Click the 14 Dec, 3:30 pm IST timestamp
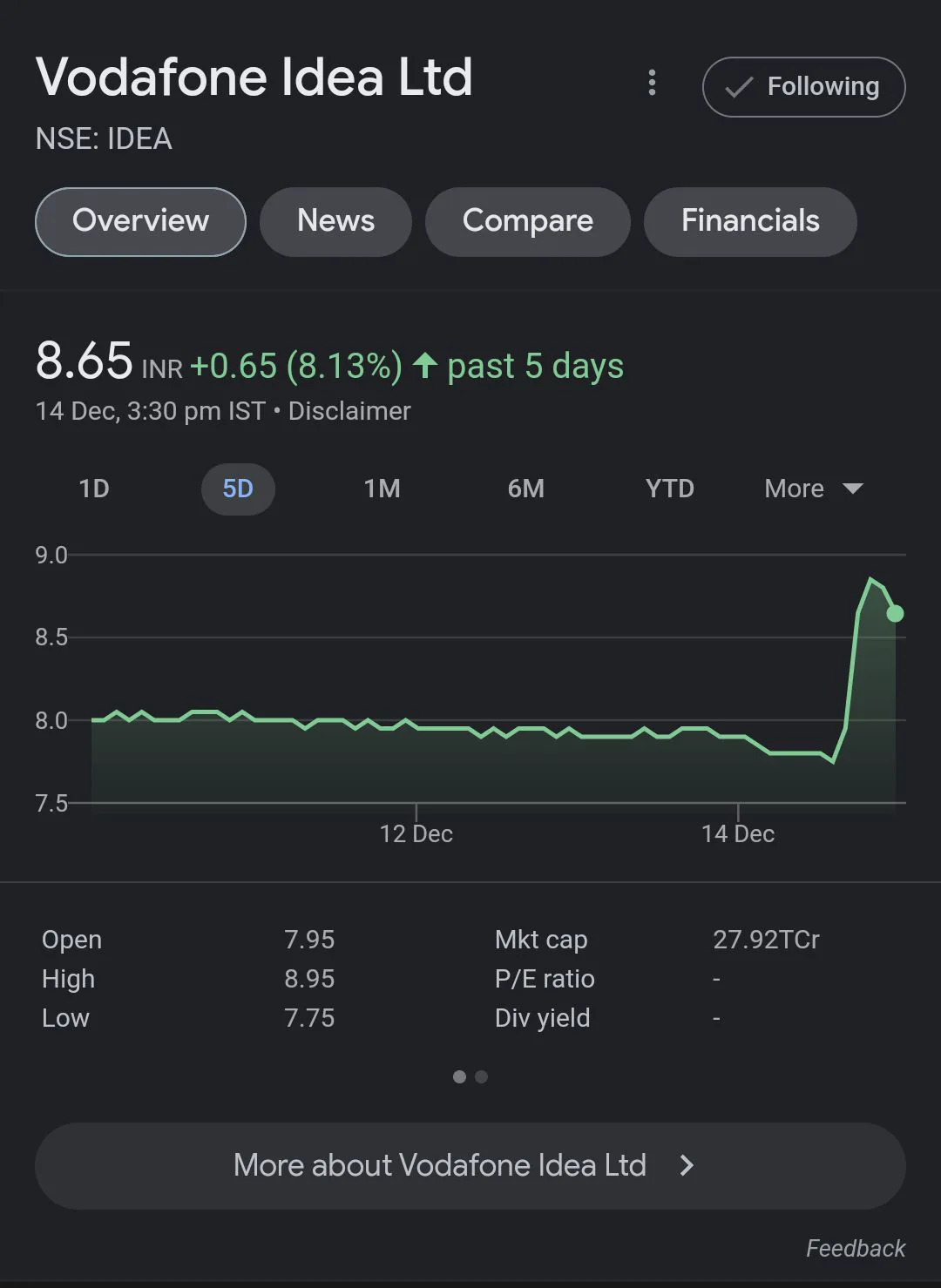941x1288 pixels. point(150,411)
